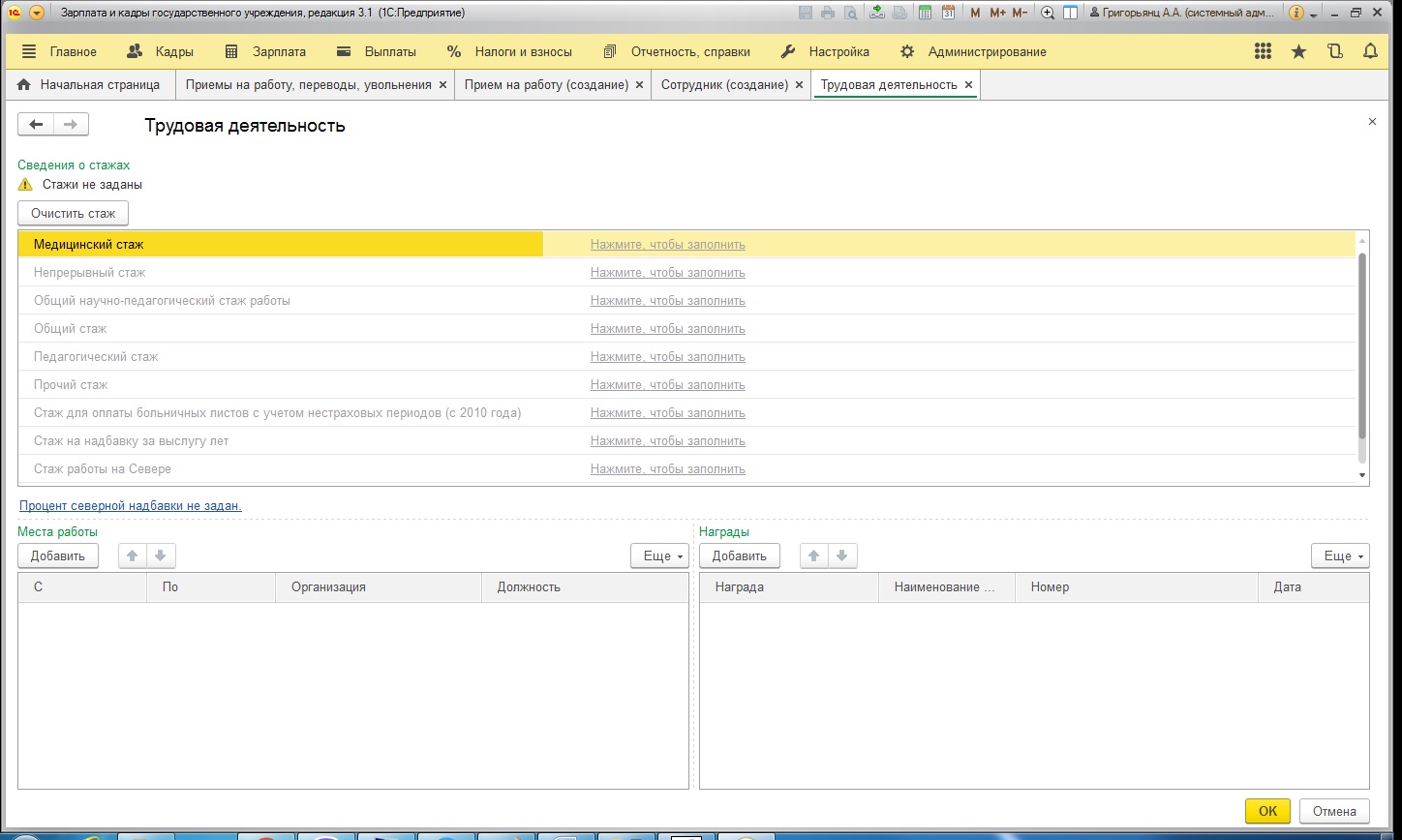
Task: Open the notifications bell icon
Action: (x=1370, y=52)
